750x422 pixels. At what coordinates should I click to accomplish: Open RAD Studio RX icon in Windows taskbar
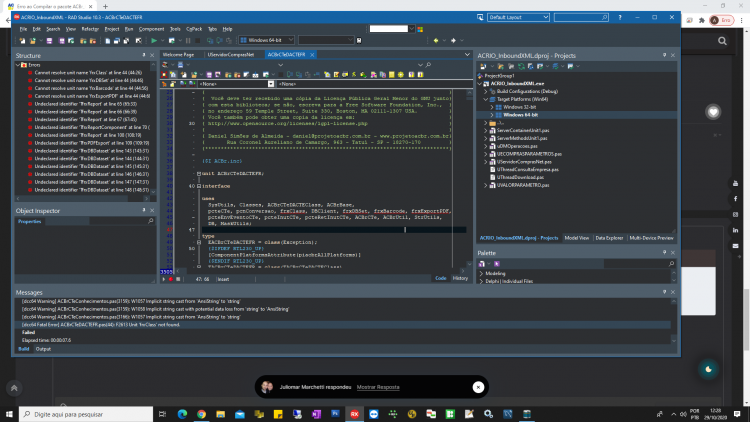click(x=354, y=414)
